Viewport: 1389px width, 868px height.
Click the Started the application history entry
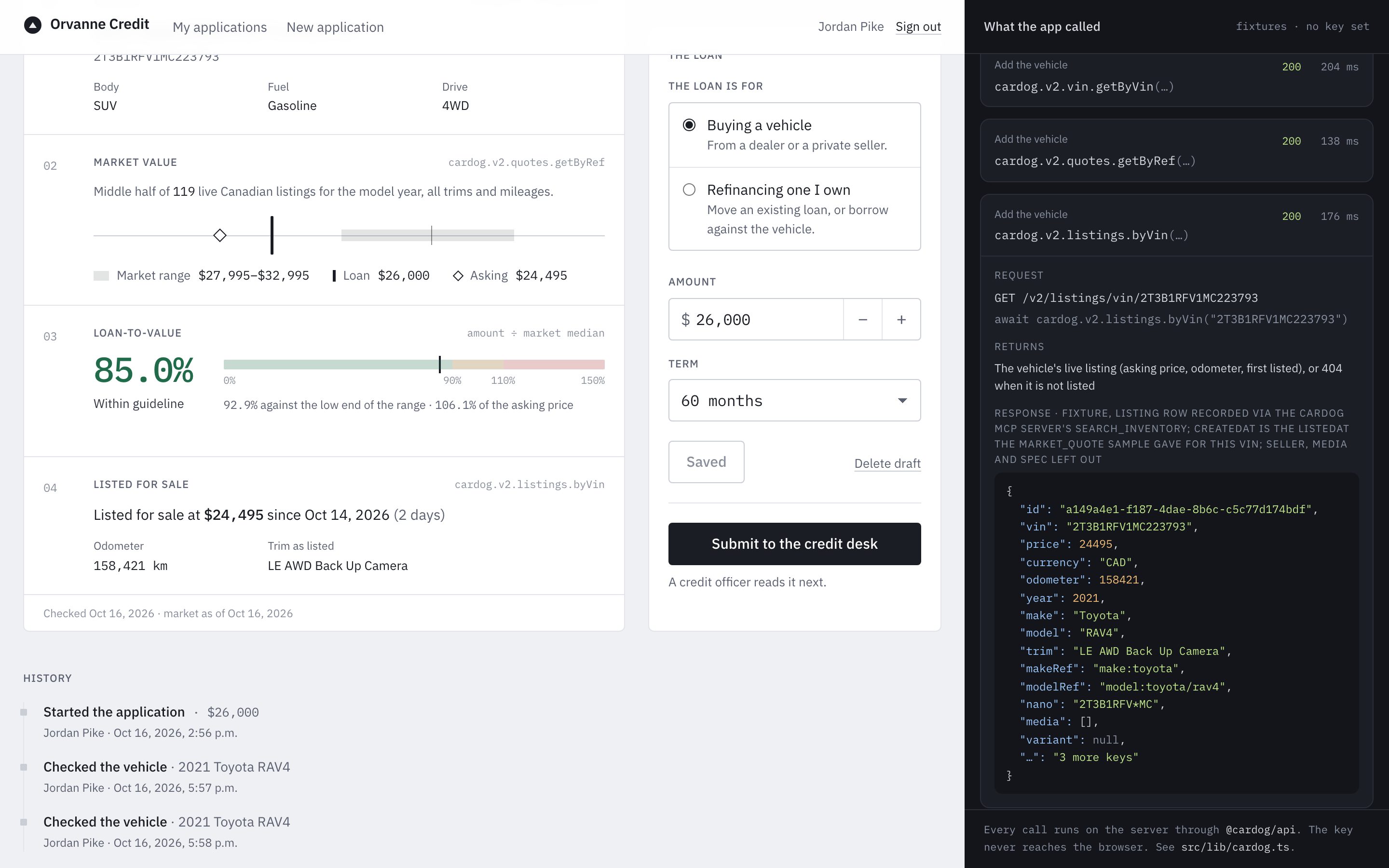coord(151,721)
